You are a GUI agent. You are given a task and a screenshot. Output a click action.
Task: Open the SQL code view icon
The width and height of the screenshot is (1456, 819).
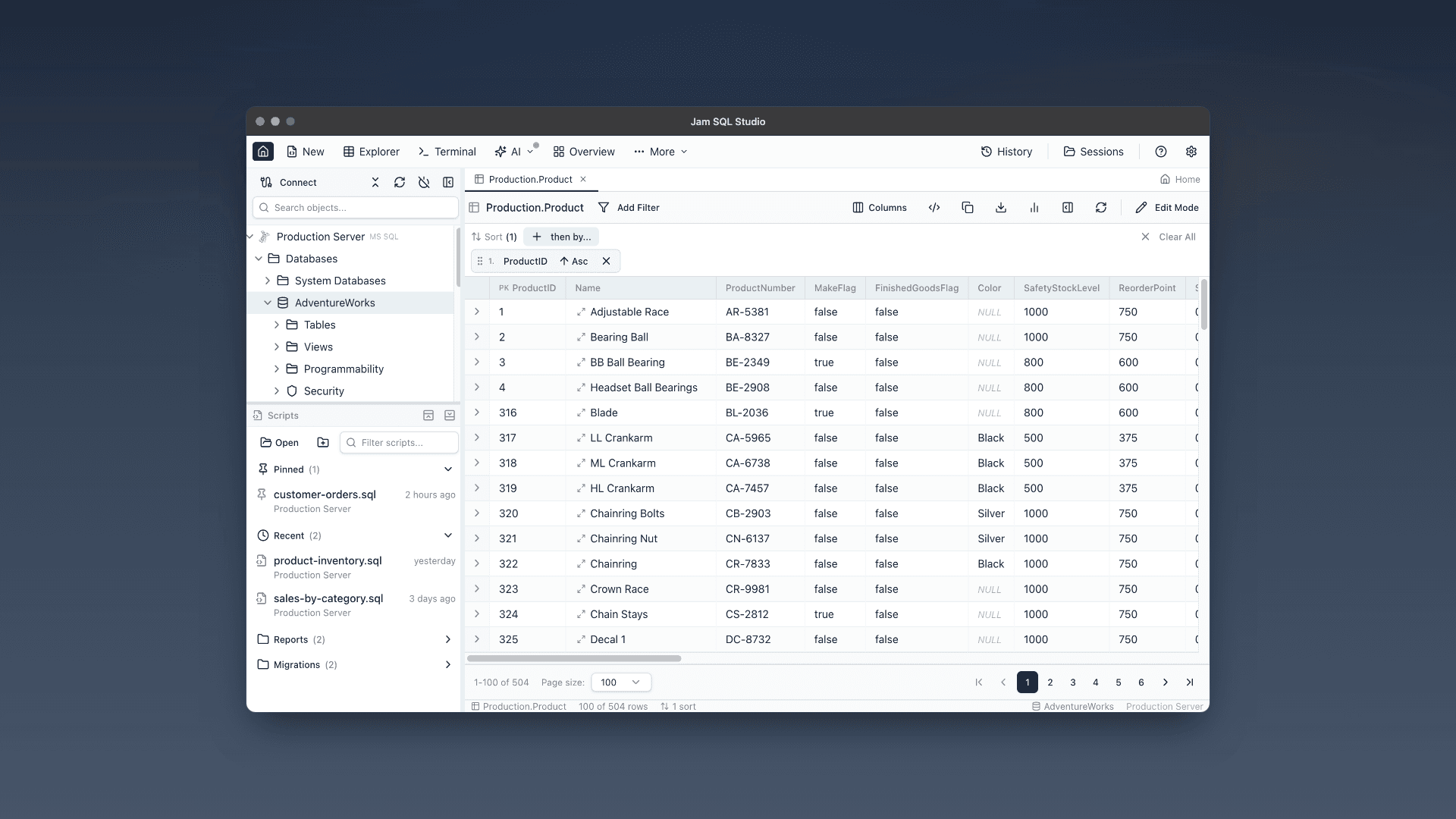[x=934, y=207]
